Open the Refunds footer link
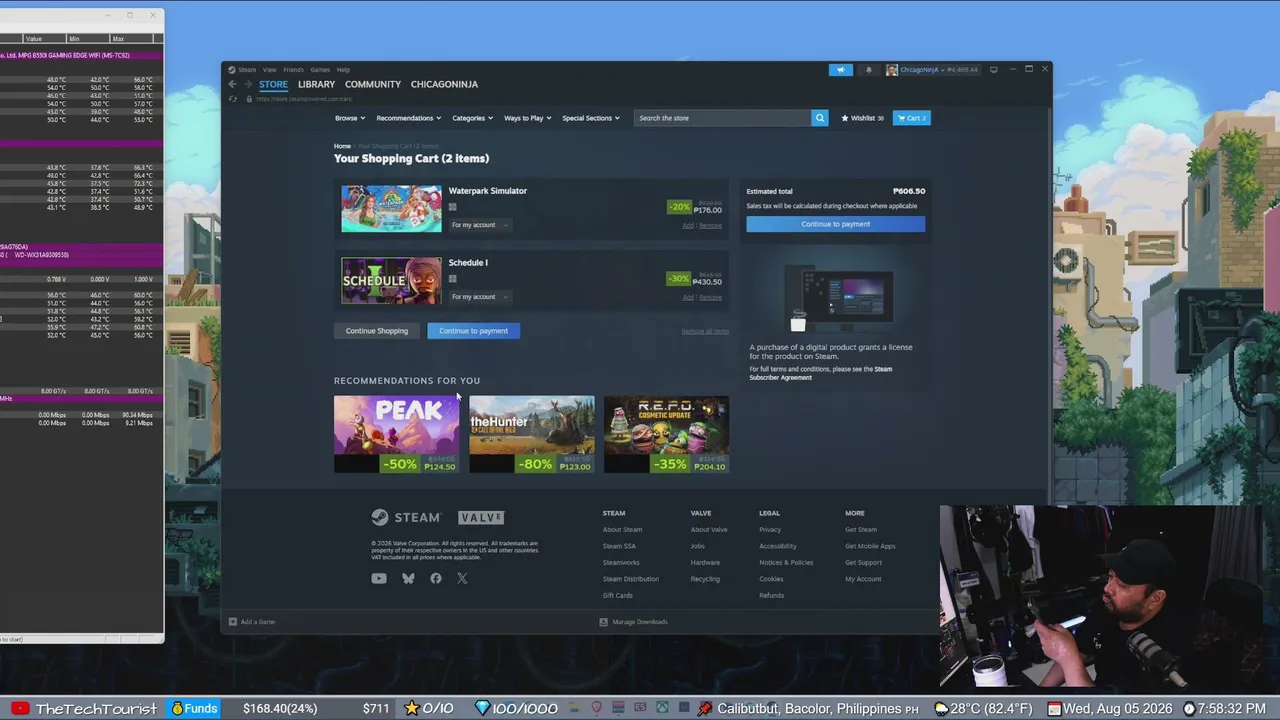 tap(771, 595)
